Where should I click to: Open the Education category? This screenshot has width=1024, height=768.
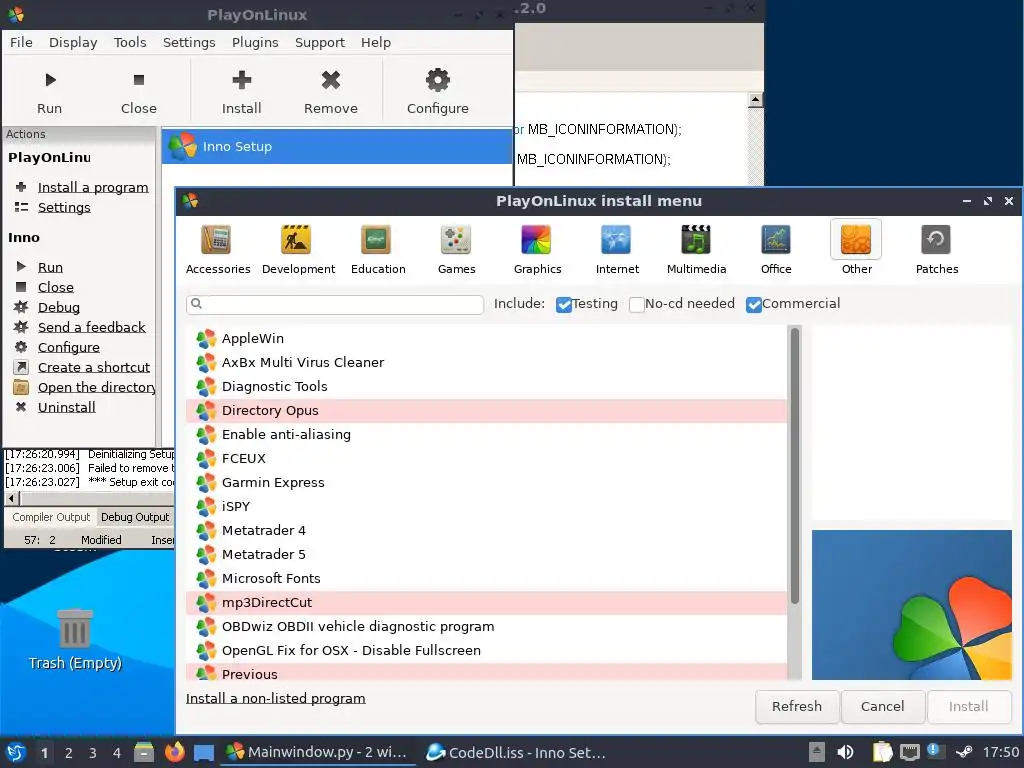[377, 249]
